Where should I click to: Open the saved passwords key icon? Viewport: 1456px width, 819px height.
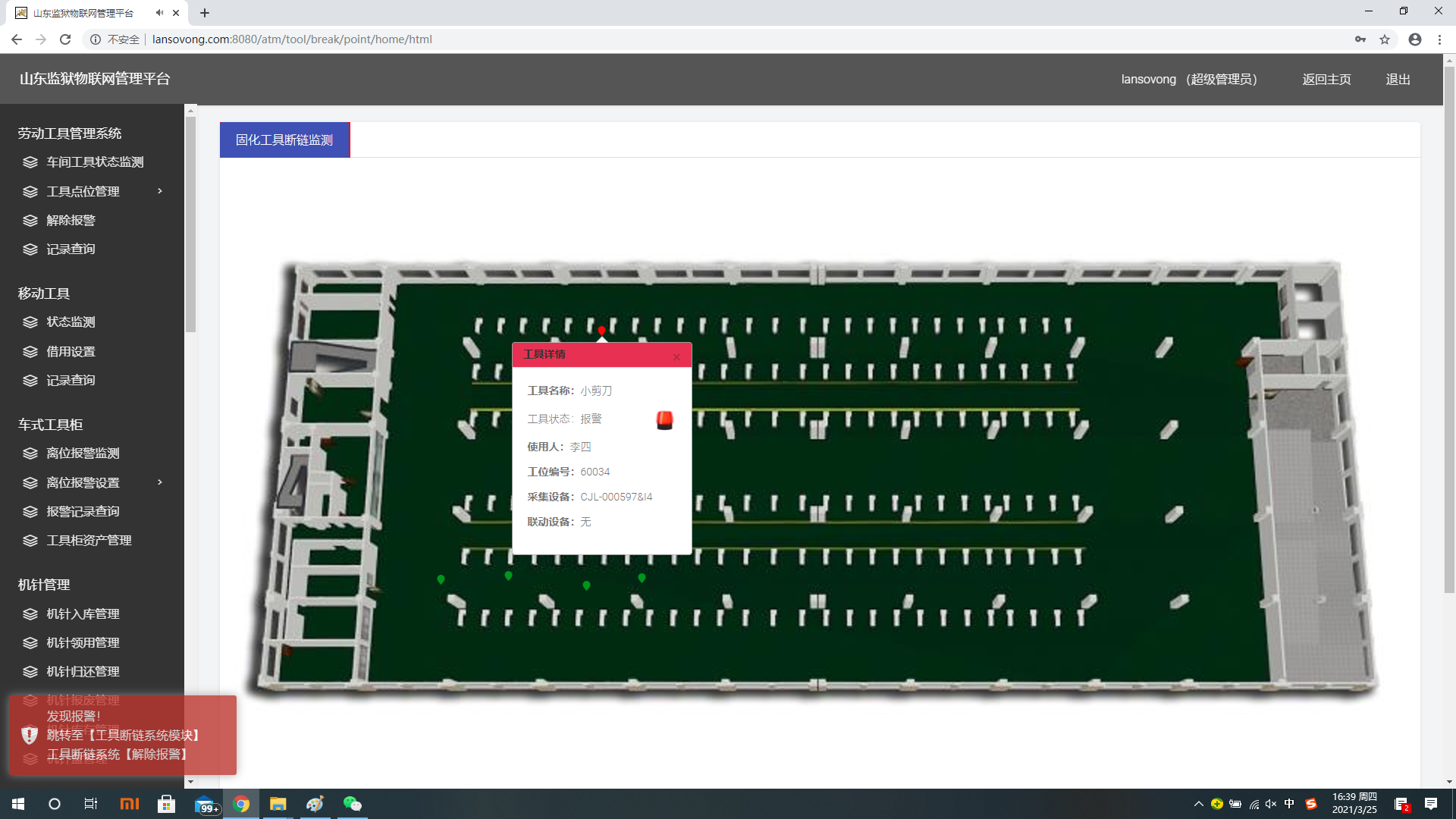tap(1360, 39)
